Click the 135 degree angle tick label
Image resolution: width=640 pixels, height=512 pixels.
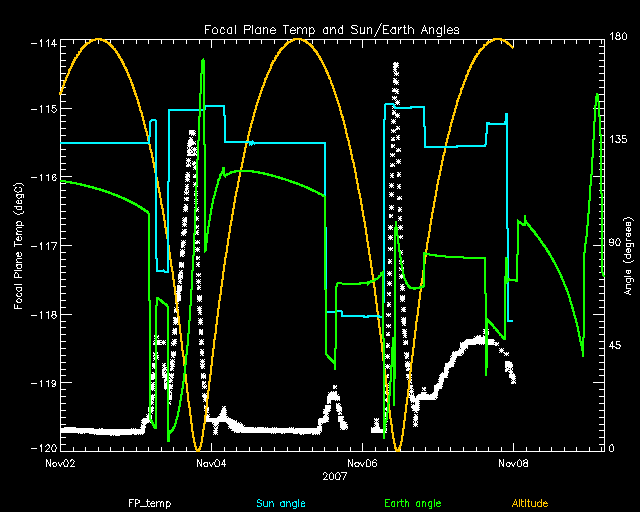tap(617, 141)
